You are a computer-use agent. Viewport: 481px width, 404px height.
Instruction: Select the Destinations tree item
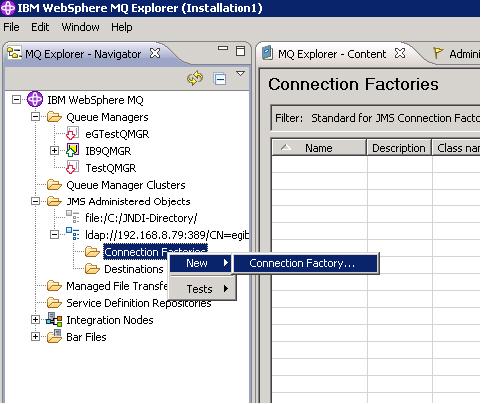[x=134, y=269]
